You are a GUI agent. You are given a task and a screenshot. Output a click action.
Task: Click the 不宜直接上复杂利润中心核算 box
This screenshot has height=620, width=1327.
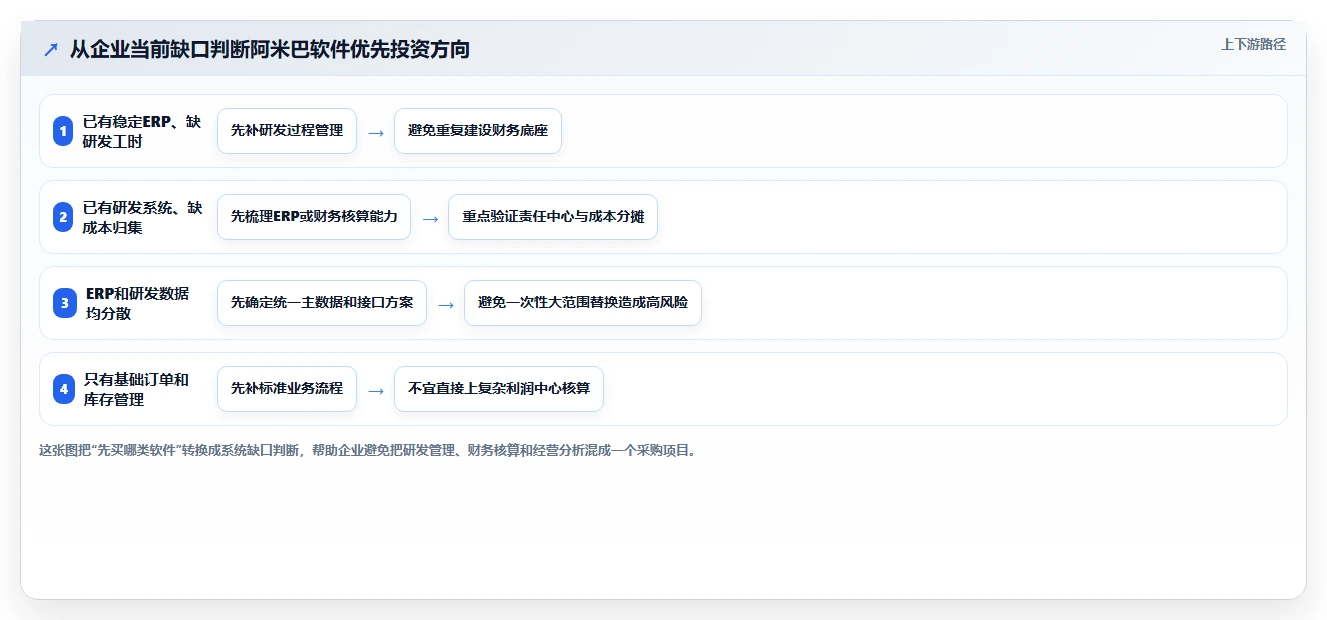click(x=499, y=389)
